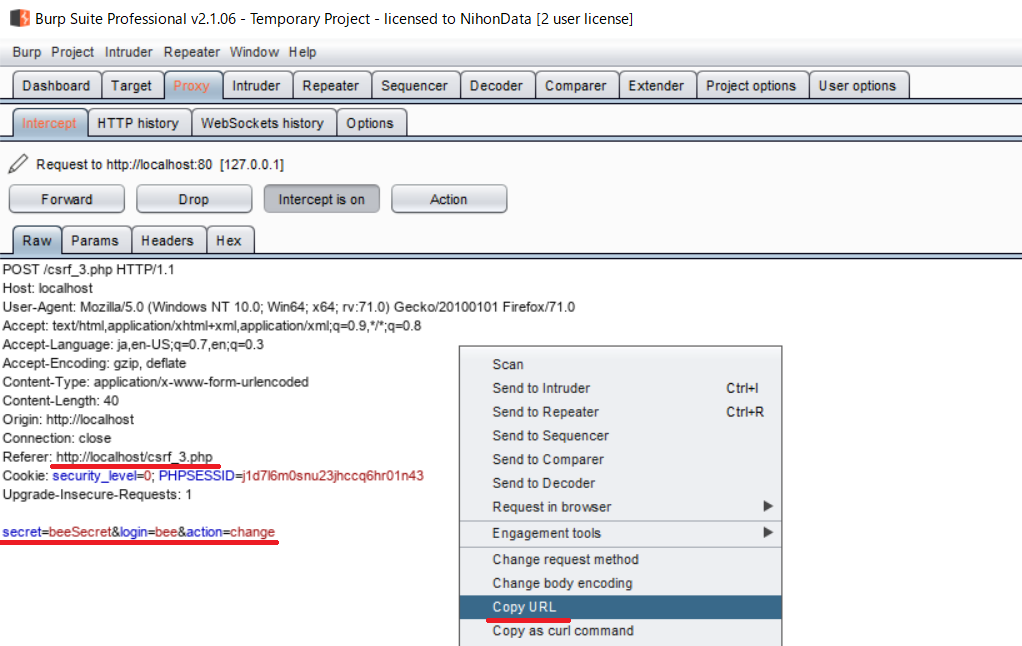1022x646 pixels.
Task: Select Change request method
Action: (620, 559)
